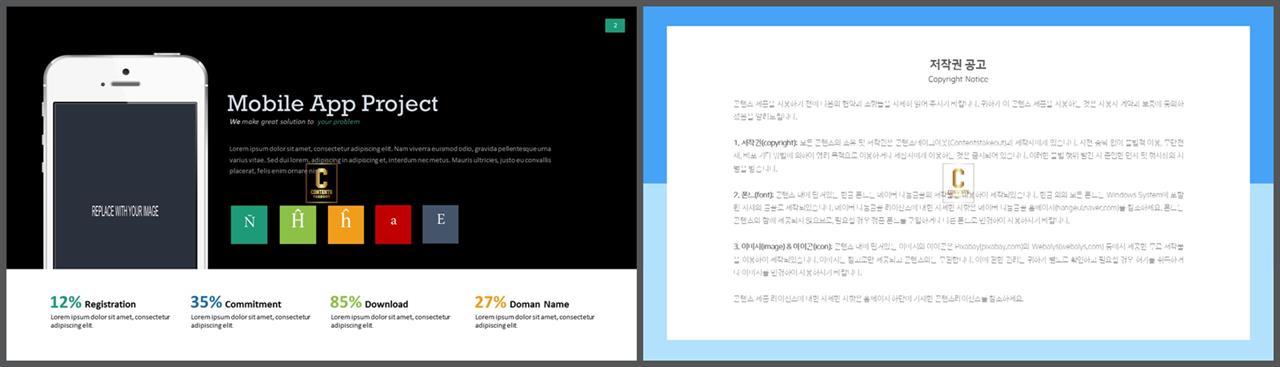The width and height of the screenshot is (1280, 367).
Task: Click the 85% Download heading
Action: click(x=369, y=303)
